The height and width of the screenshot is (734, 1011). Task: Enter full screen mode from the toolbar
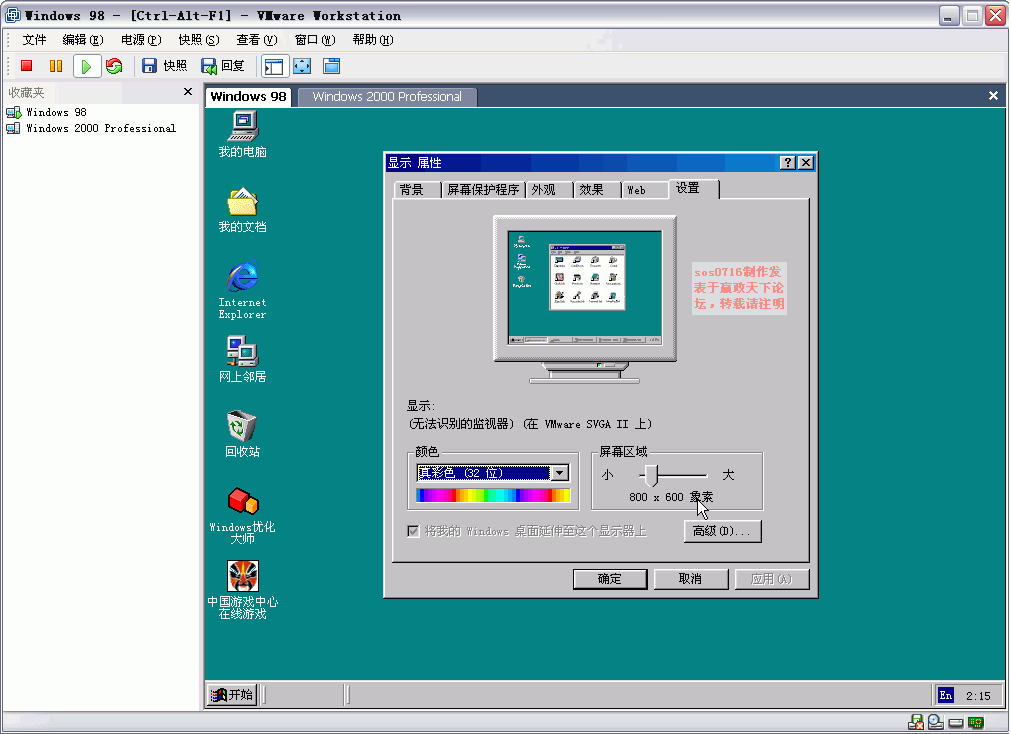click(x=302, y=66)
